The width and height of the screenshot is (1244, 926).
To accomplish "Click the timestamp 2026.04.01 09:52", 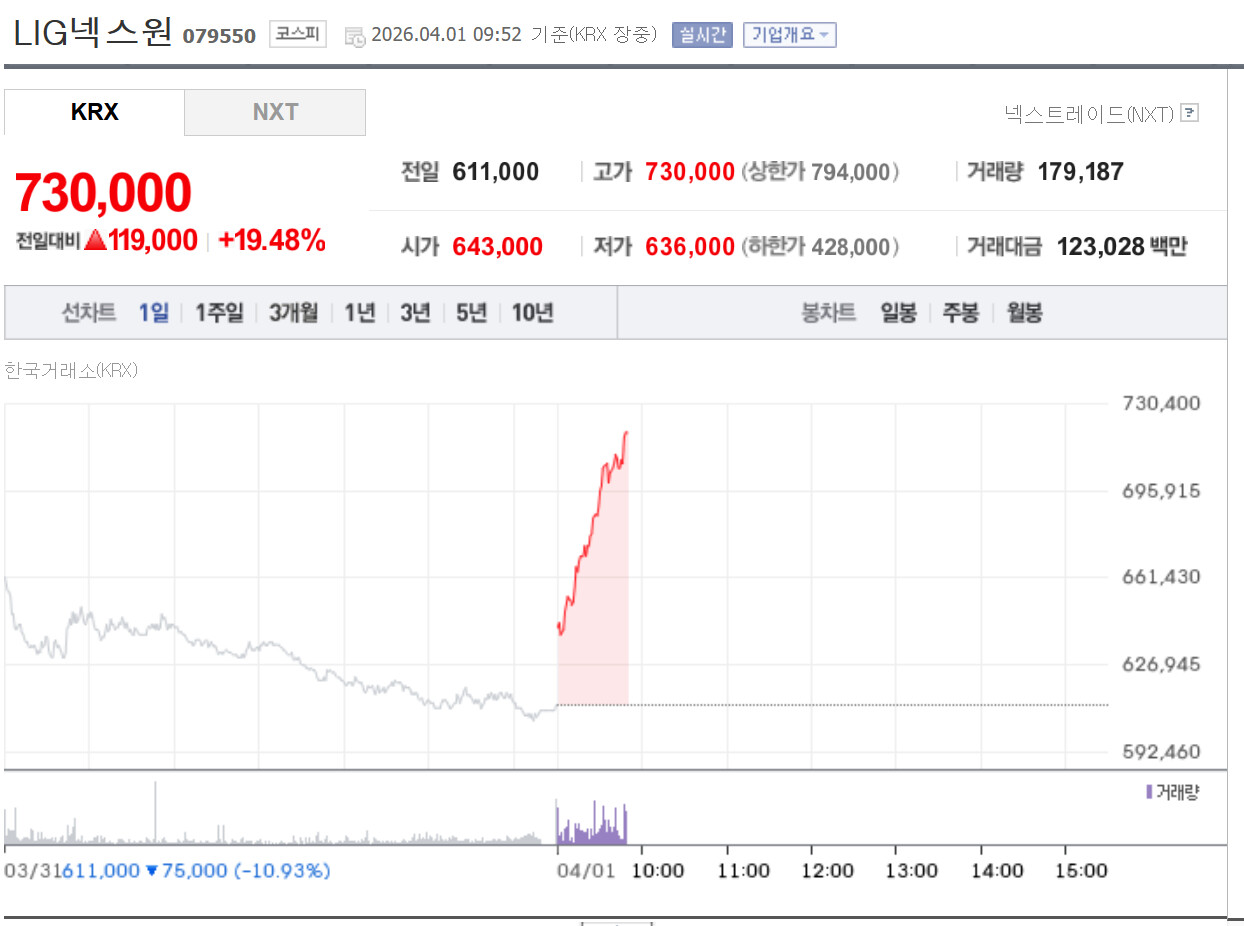I will pyautogui.click(x=447, y=35).
